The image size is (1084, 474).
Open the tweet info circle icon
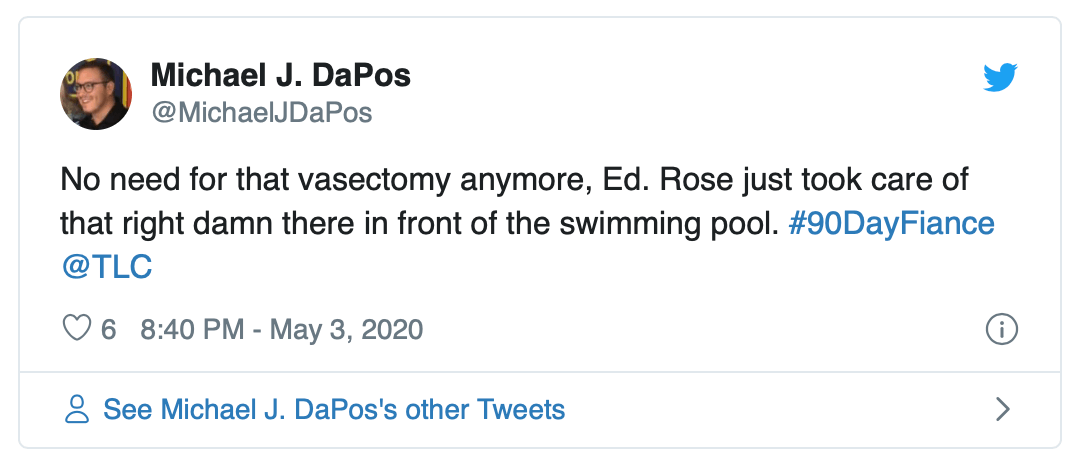coord(1001,329)
